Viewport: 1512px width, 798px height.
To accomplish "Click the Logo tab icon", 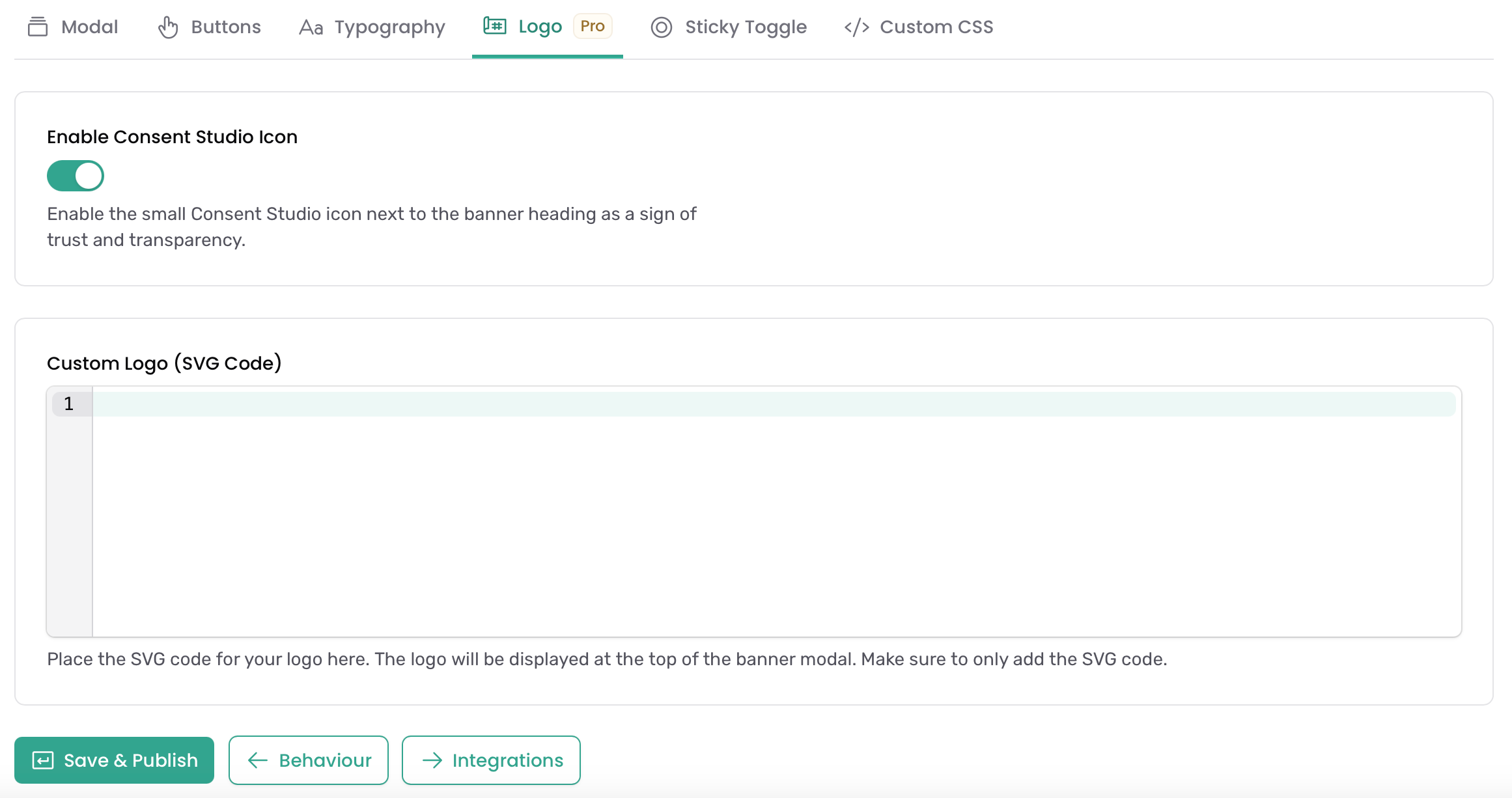I will [x=495, y=26].
